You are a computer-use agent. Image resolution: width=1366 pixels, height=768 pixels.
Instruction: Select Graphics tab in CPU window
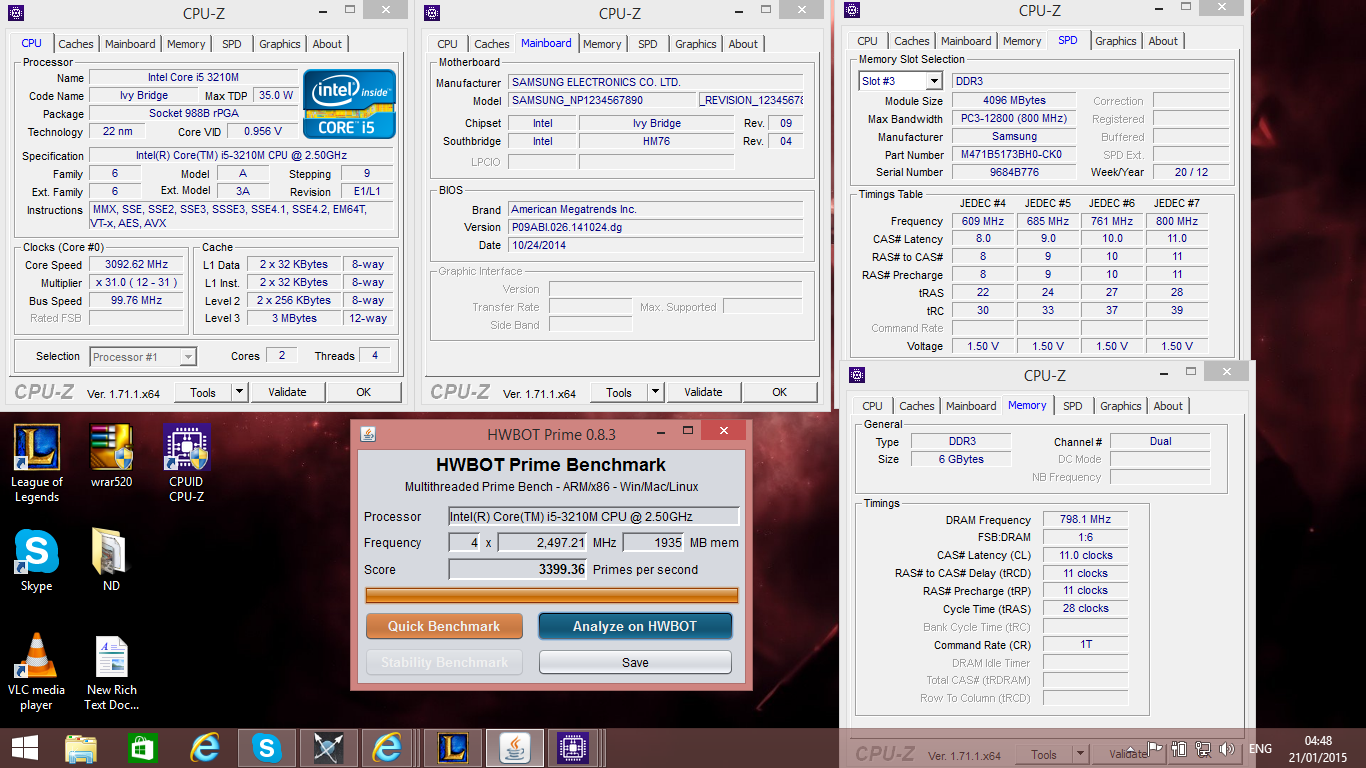point(280,44)
